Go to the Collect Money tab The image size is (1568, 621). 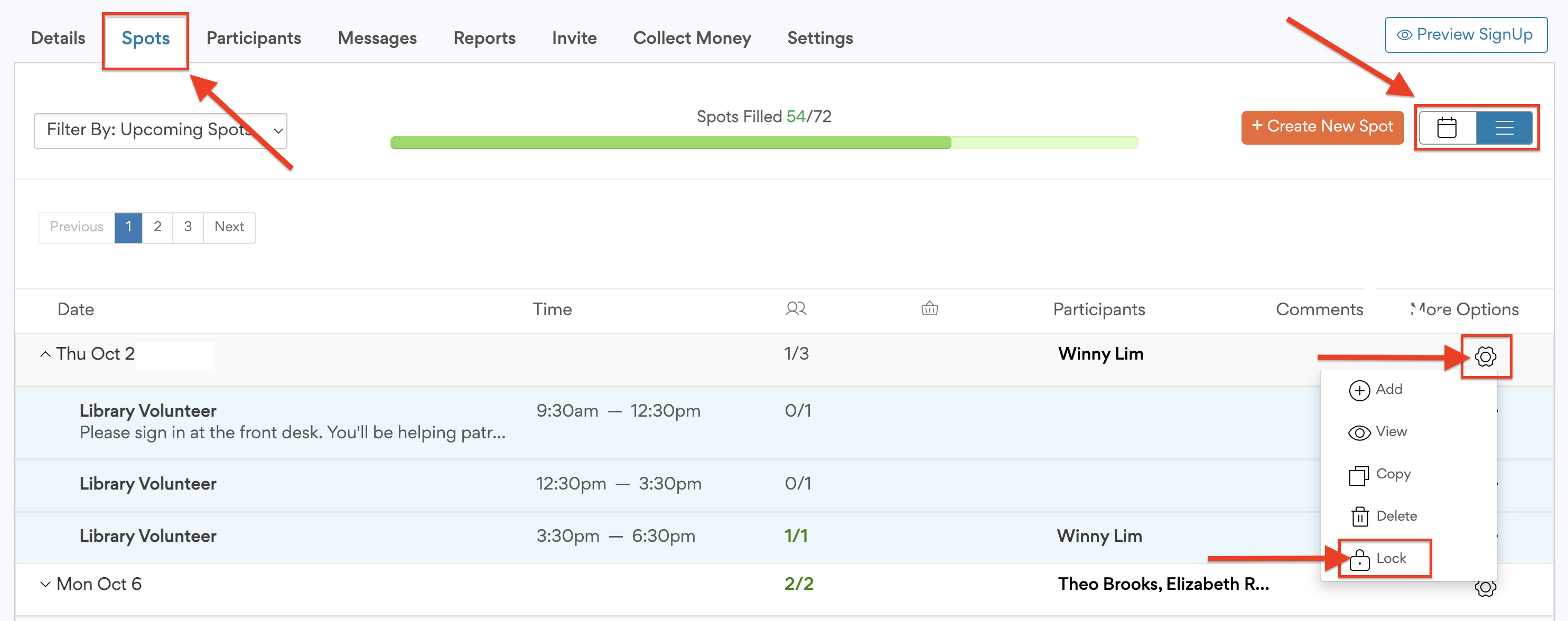click(x=692, y=37)
